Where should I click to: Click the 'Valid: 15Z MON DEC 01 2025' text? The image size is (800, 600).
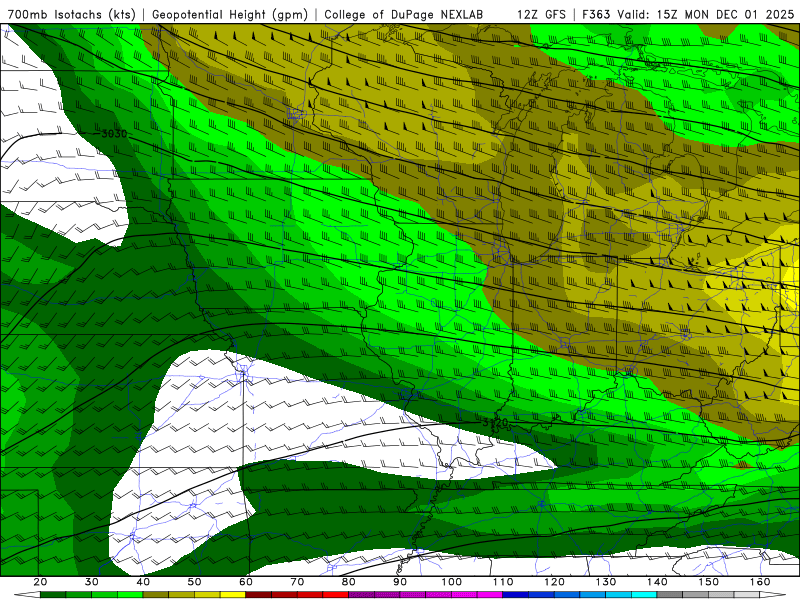click(706, 14)
